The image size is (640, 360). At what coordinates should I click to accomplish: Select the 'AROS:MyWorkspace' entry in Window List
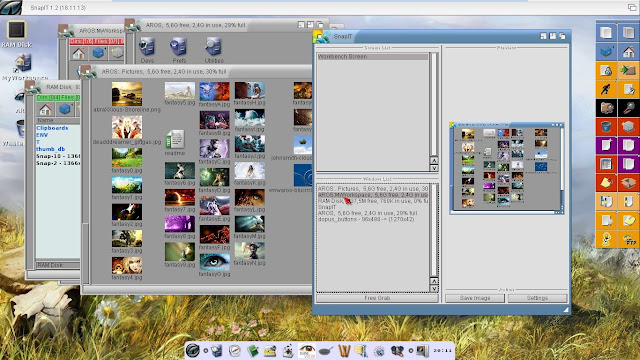pyautogui.click(x=372, y=195)
